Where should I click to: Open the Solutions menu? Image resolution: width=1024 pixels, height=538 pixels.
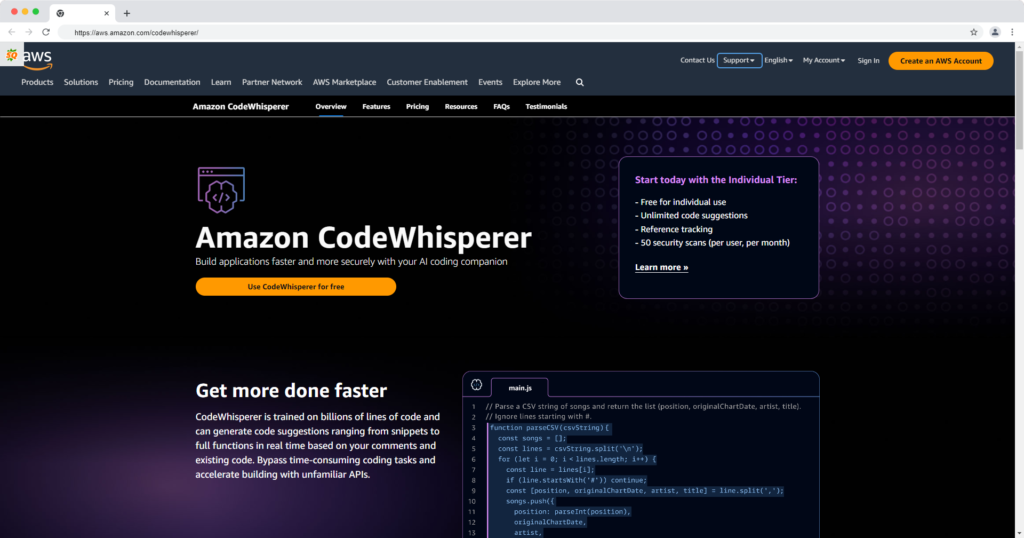pos(81,82)
